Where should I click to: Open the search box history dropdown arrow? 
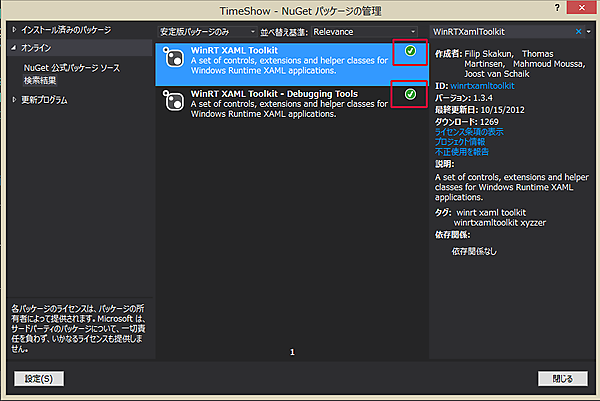[589, 32]
